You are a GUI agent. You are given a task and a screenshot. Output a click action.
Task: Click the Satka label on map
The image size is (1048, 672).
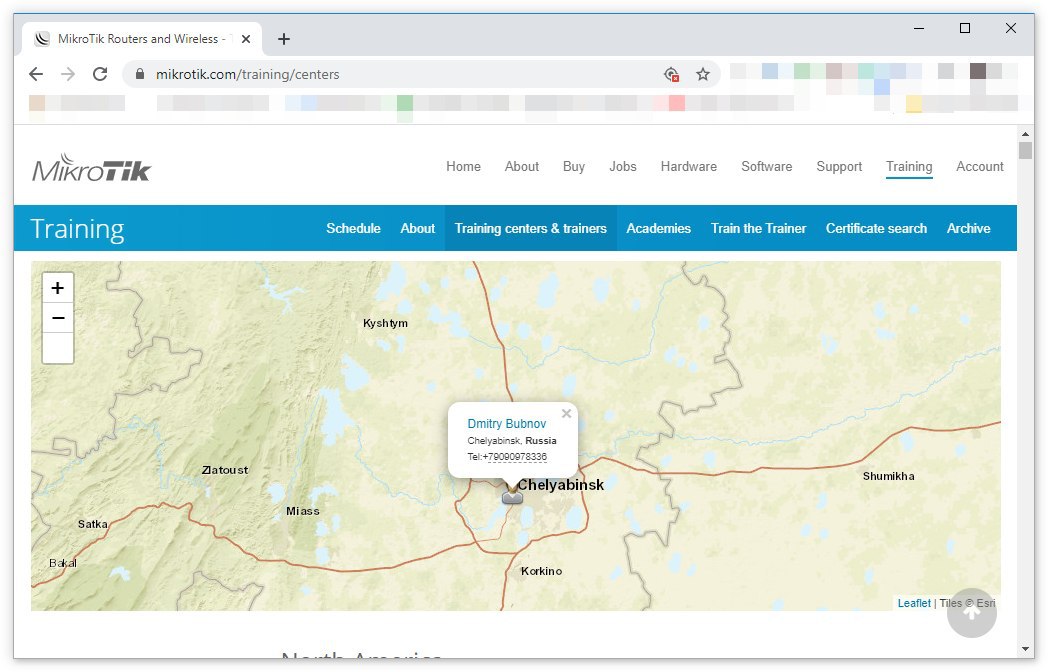92,524
